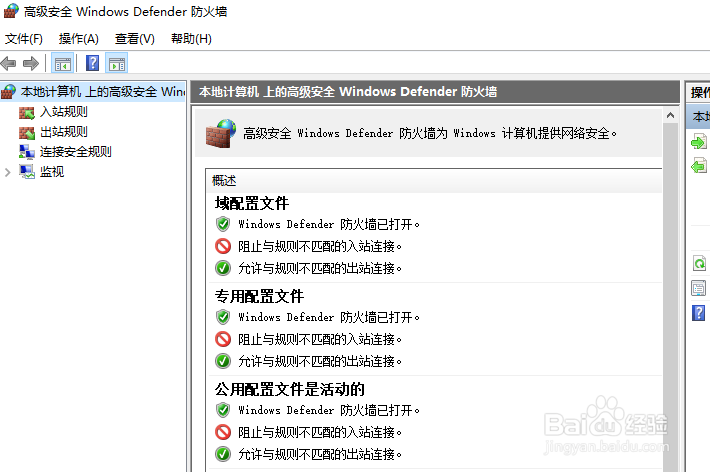Viewport: 710px width, 472px height.
Task: Click public profile blocked inbound icon
Action: click(x=223, y=432)
